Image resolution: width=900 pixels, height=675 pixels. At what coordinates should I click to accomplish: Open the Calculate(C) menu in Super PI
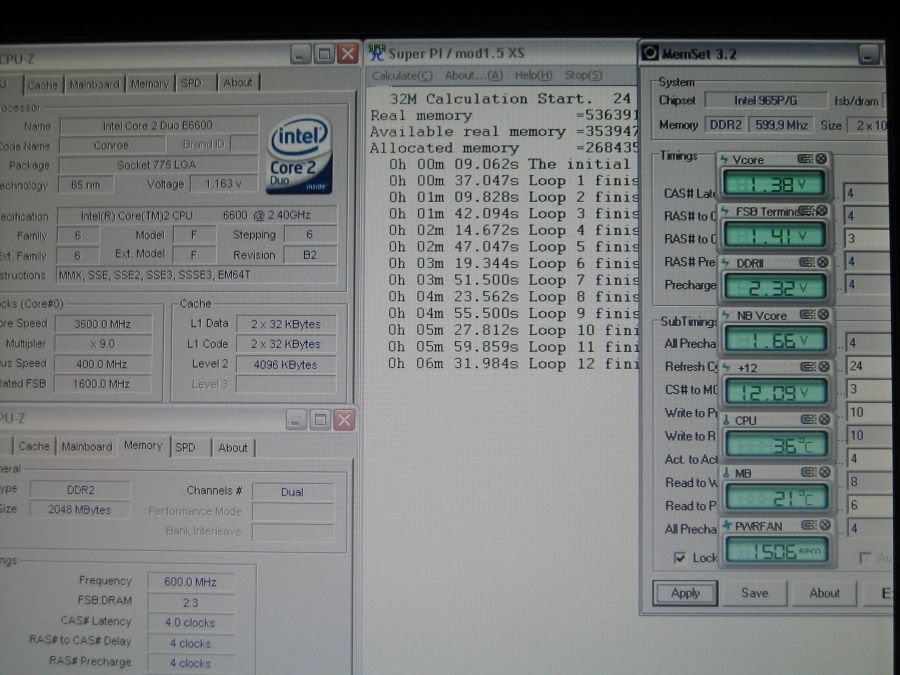coord(402,76)
